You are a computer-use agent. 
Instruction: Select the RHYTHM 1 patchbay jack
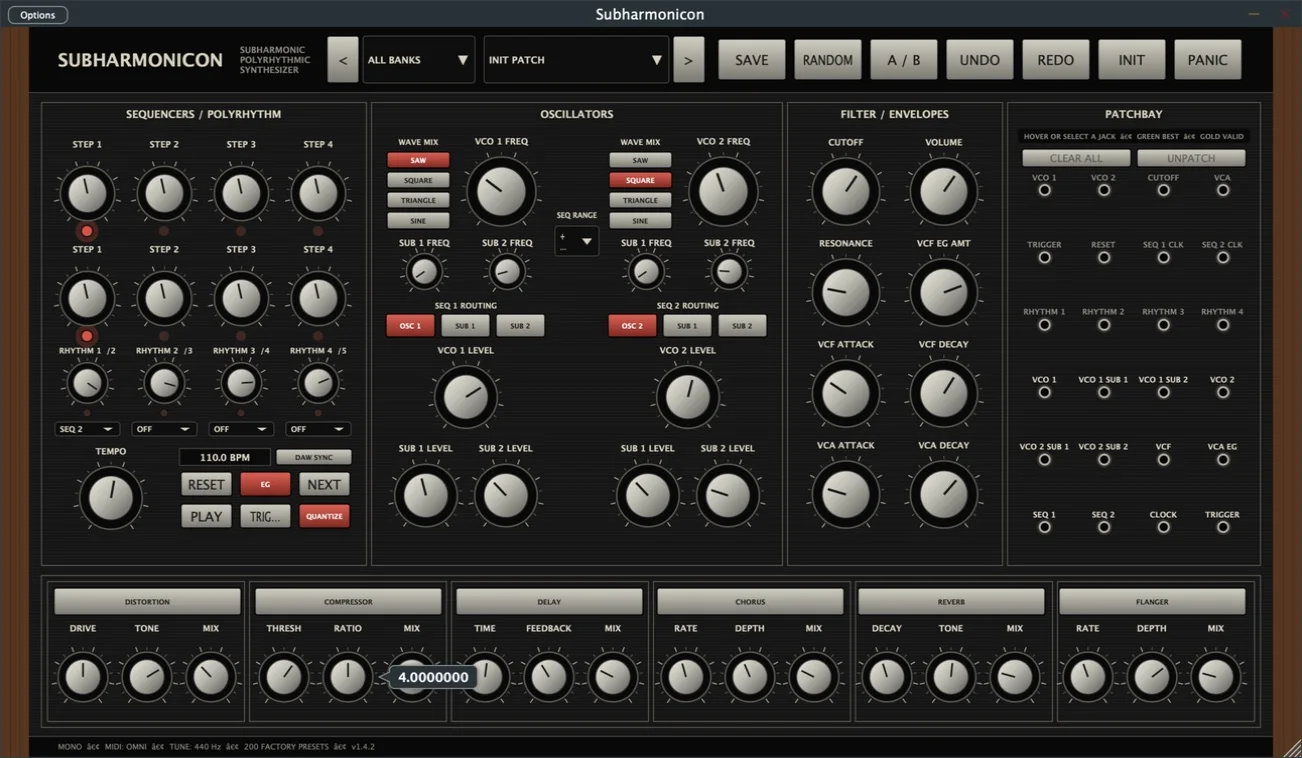click(x=1044, y=324)
